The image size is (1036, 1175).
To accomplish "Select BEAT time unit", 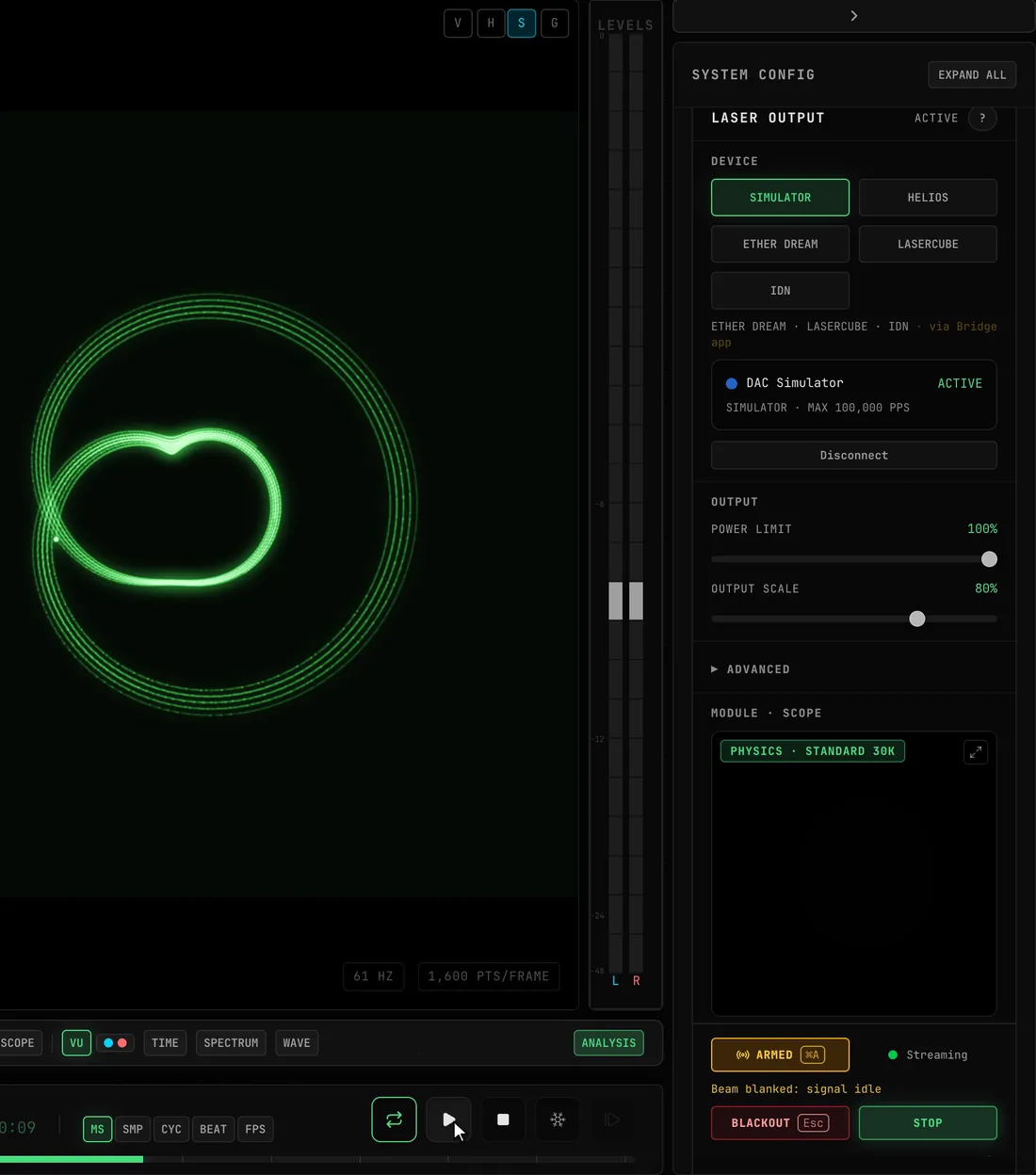I will coord(213,1129).
